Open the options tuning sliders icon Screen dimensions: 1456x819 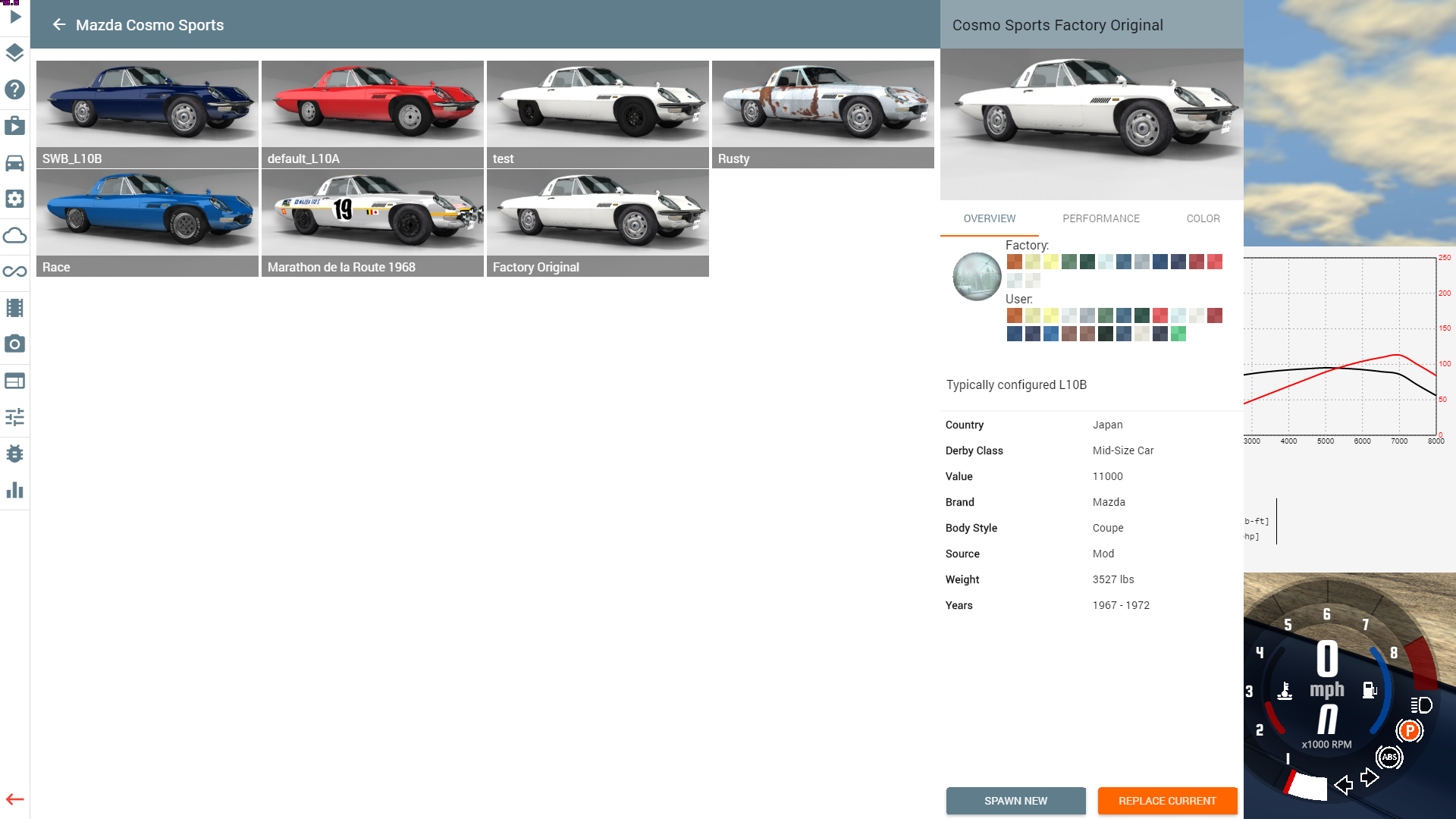[x=15, y=417]
